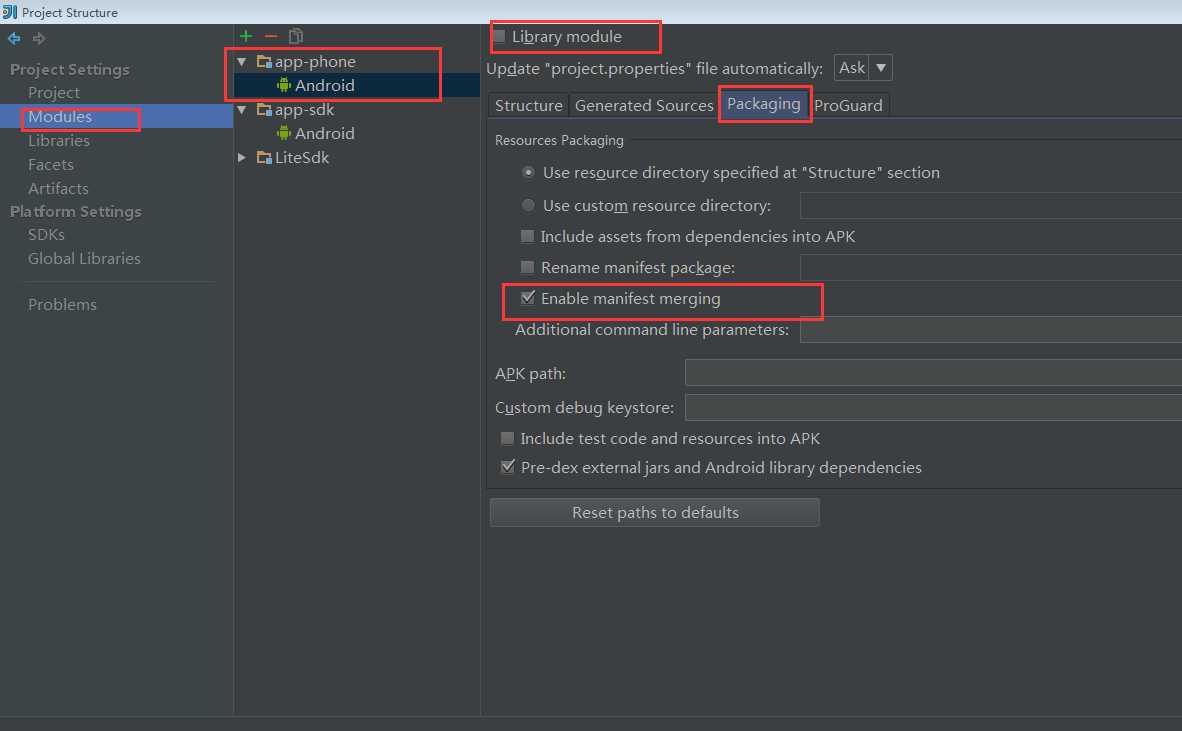Select Modules in the sidebar

[60, 117]
